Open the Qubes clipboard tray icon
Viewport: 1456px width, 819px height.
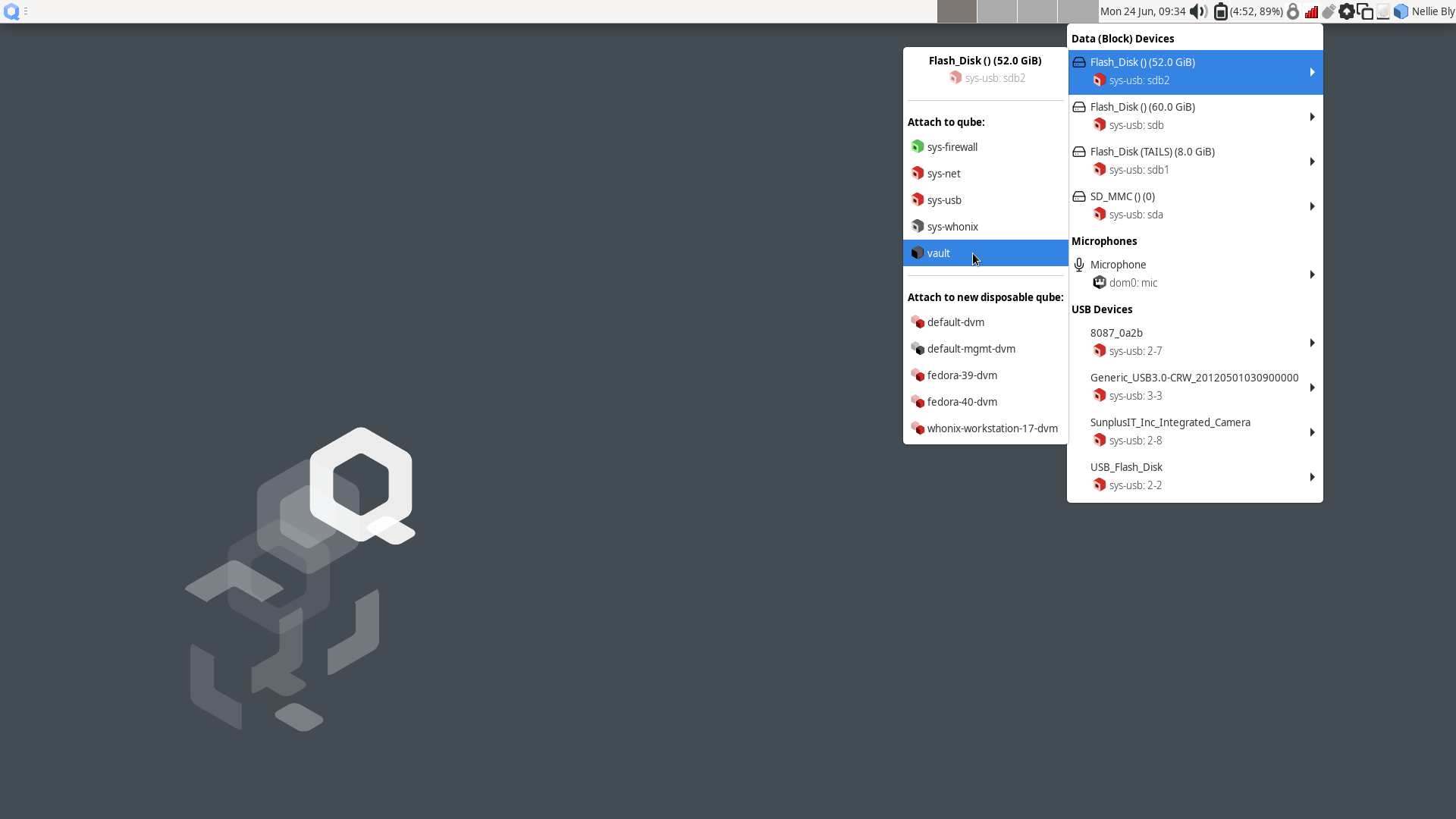coord(1365,11)
